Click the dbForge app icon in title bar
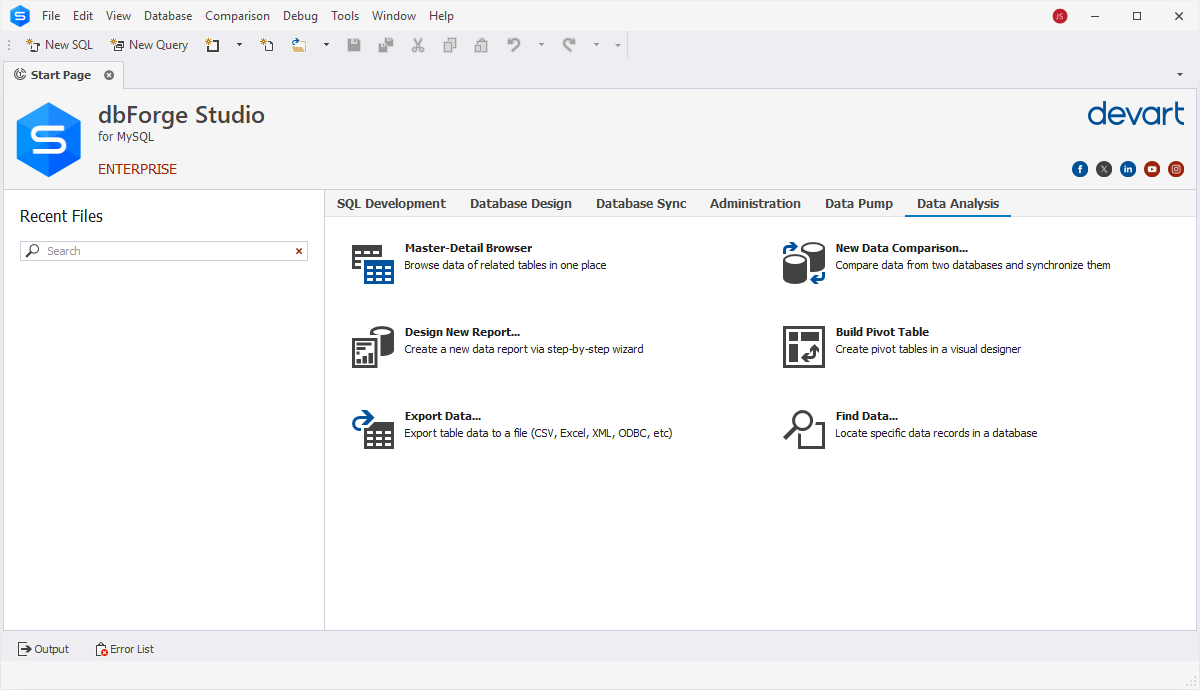The width and height of the screenshot is (1200, 690). pos(20,16)
